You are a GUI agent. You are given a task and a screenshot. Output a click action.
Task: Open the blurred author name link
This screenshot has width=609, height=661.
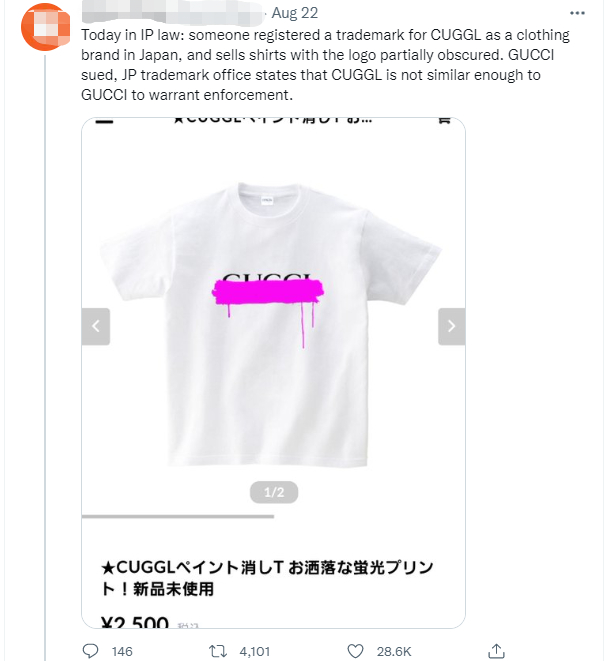click(x=171, y=15)
